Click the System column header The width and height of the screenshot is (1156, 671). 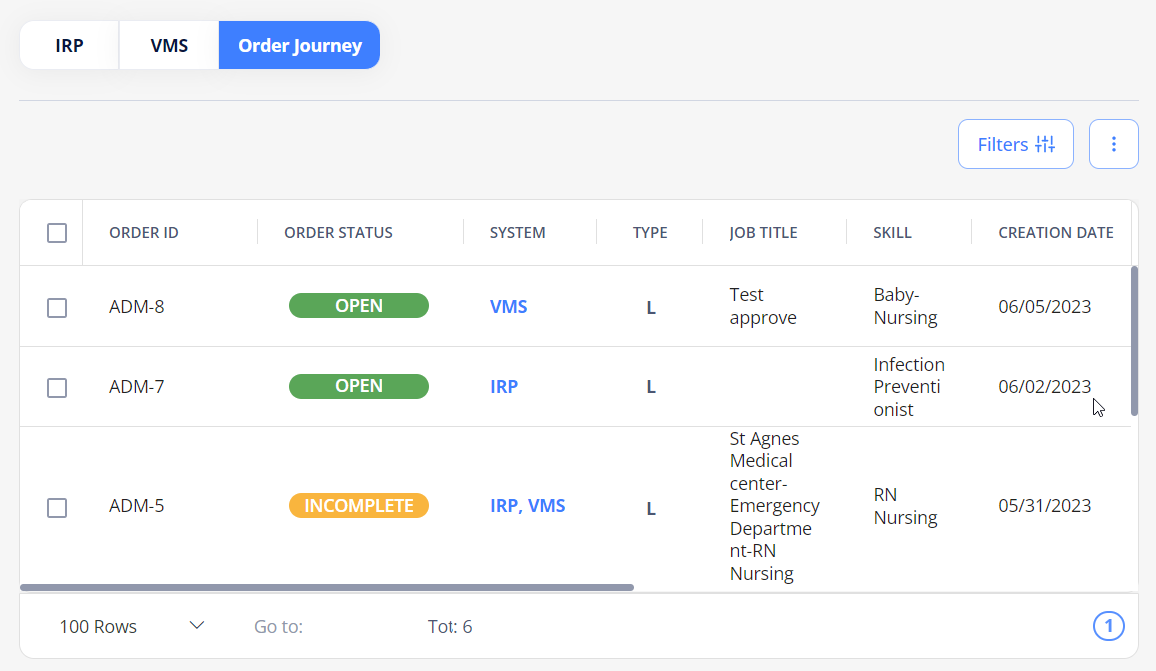pos(518,233)
